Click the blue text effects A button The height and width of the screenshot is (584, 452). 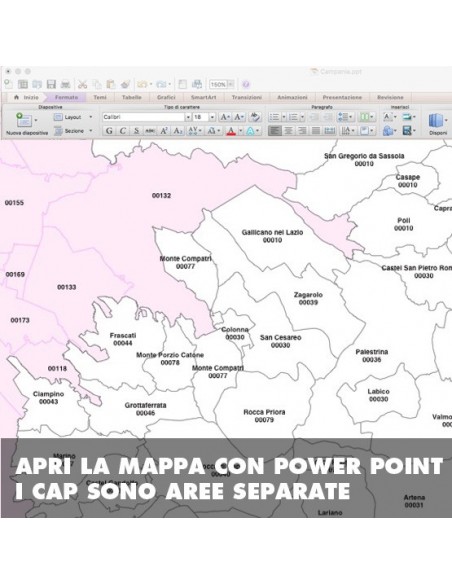click(251, 131)
